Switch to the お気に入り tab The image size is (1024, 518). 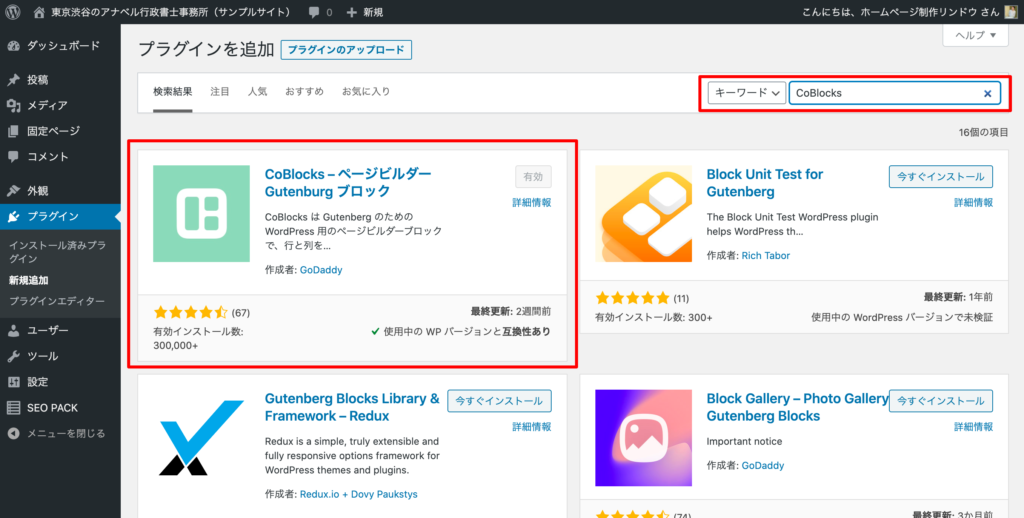click(x=366, y=91)
